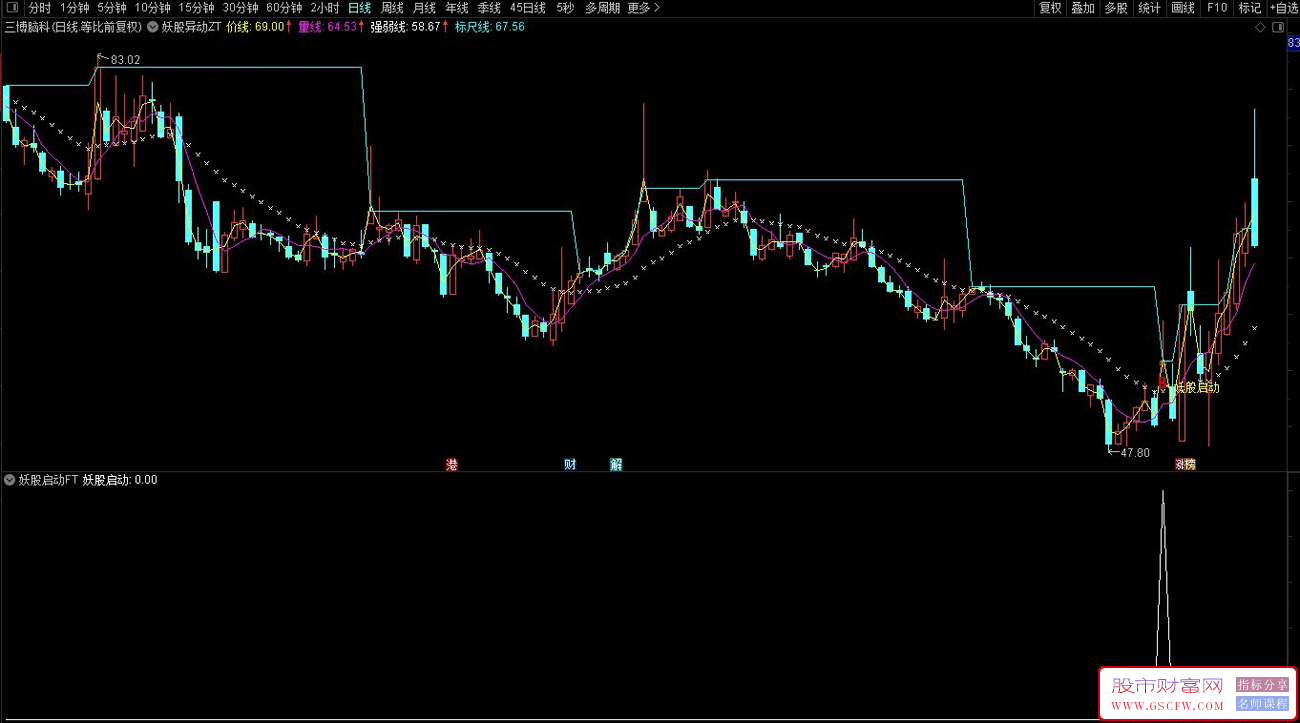Switch to 季线 quarterly chart
This screenshot has height=723, width=1300.
[488, 8]
